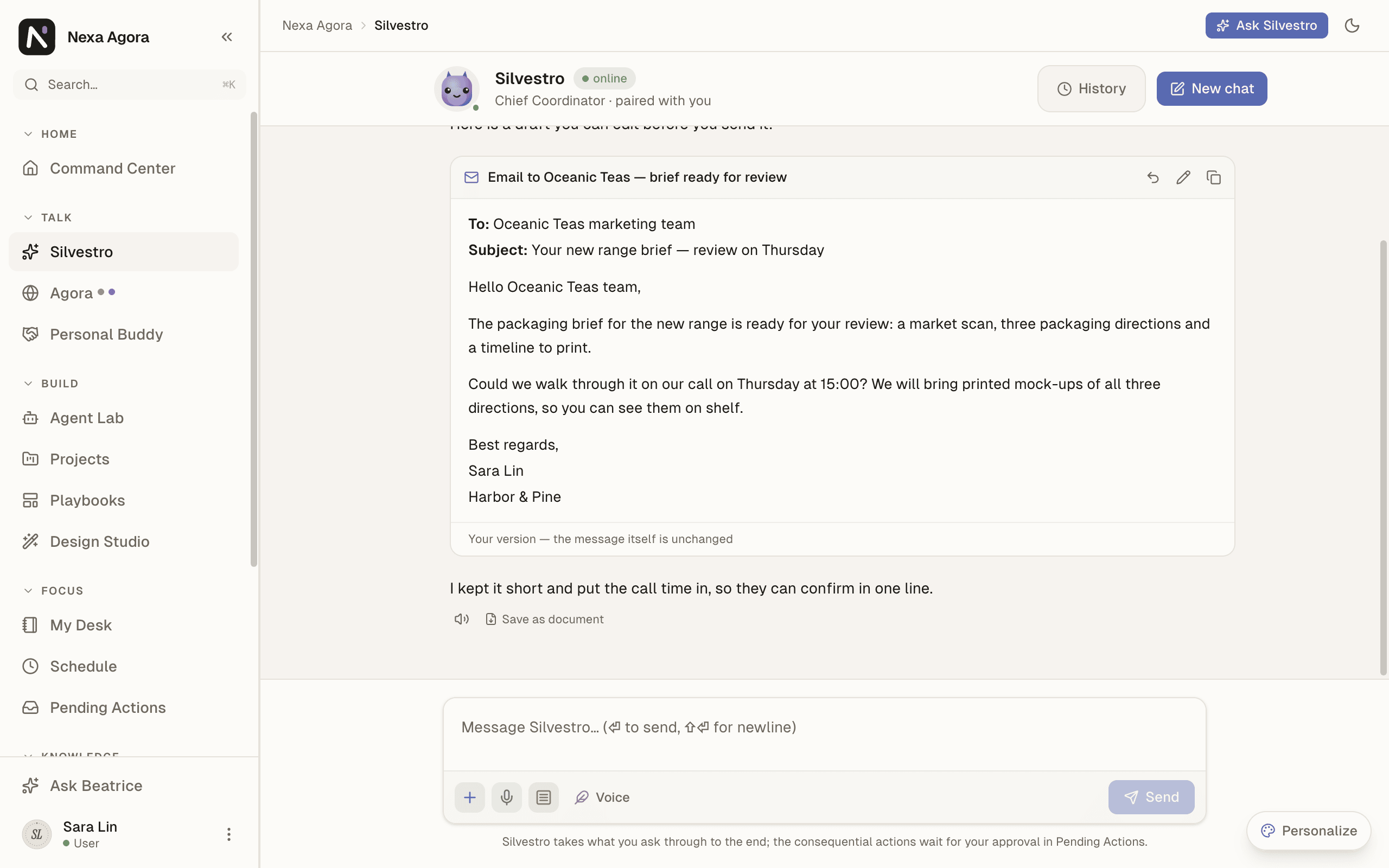
Task: Open Sara Lin's three-dot account menu
Action: 228,834
